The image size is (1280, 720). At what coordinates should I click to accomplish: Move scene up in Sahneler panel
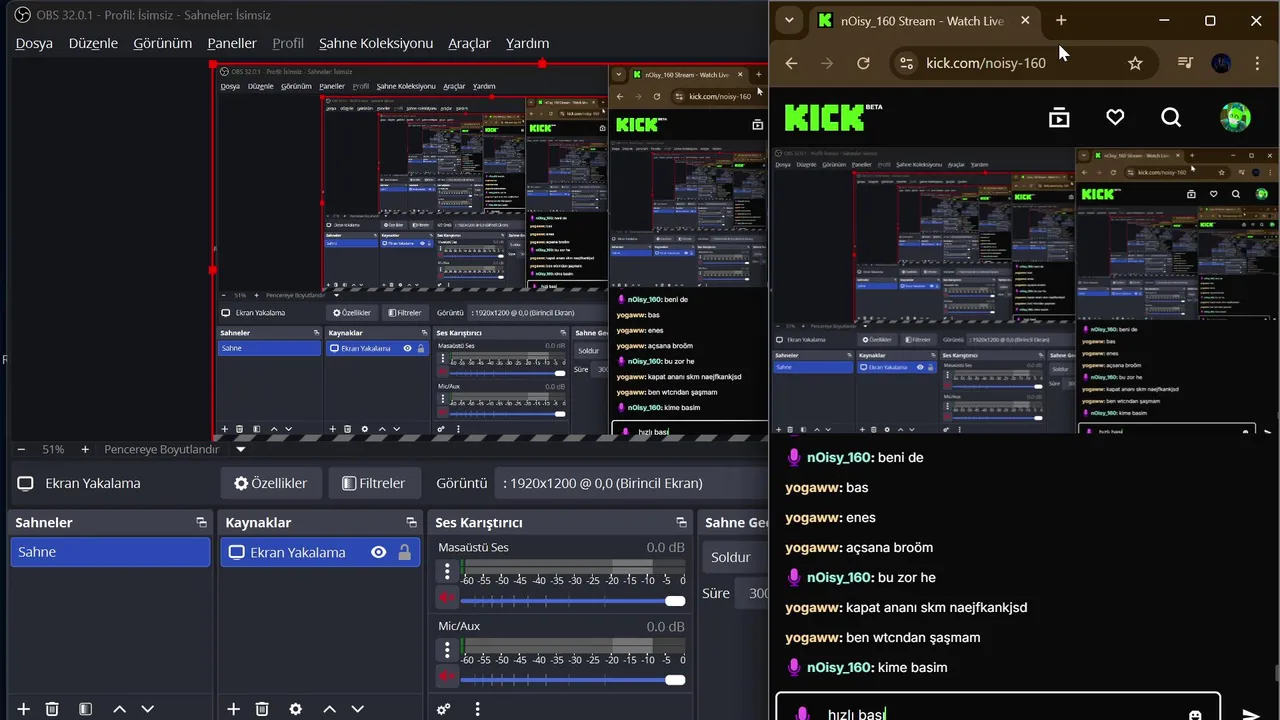click(119, 709)
